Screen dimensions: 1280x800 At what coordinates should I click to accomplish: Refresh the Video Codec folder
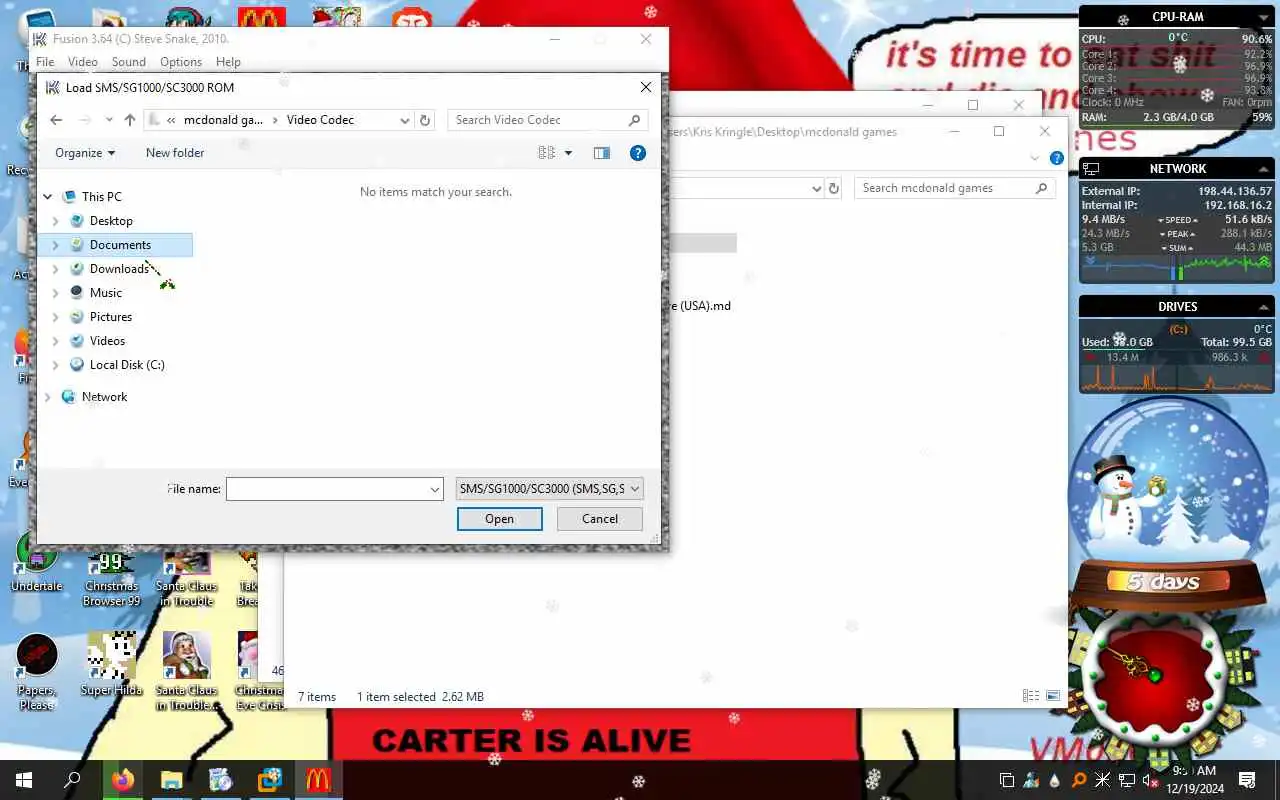click(x=425, y=120)
